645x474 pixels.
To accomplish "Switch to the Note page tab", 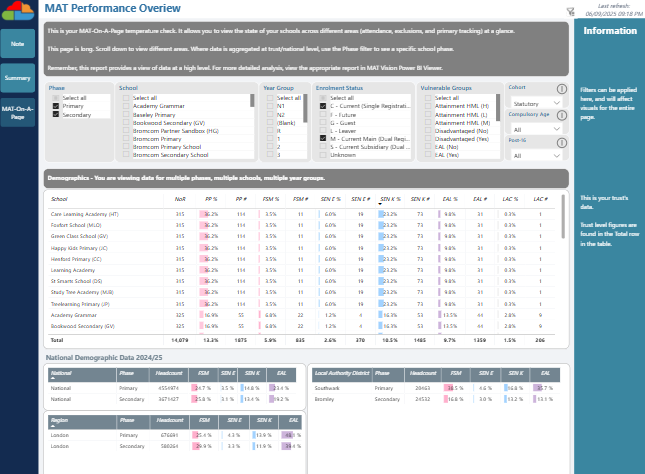I will (x=17, y=44).
